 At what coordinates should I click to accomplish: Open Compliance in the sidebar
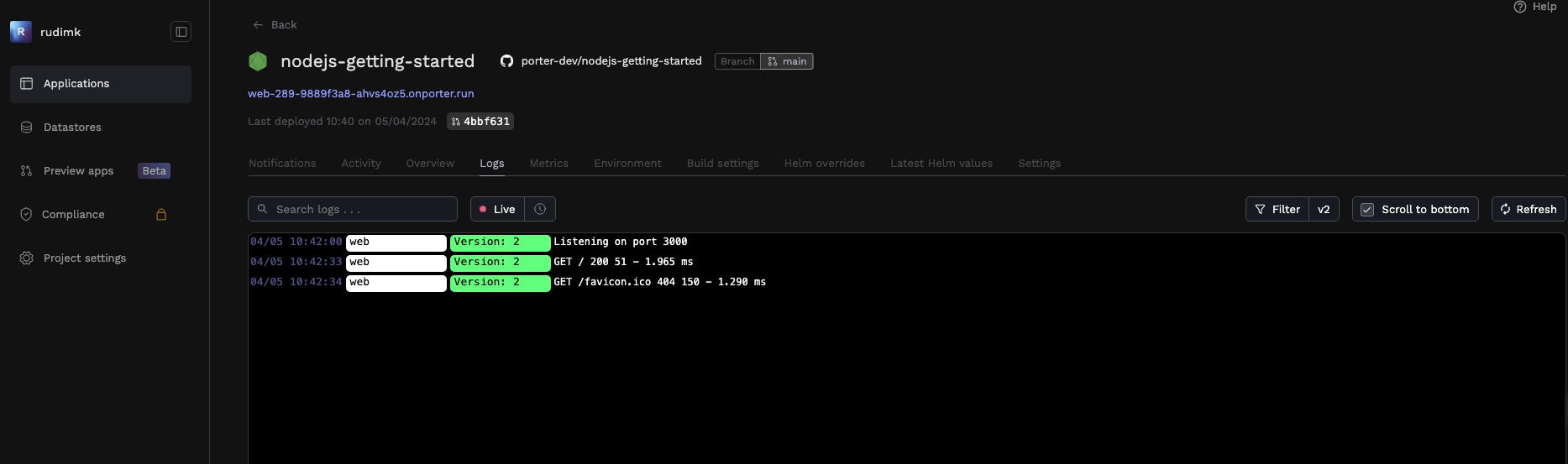coord(101,215)
